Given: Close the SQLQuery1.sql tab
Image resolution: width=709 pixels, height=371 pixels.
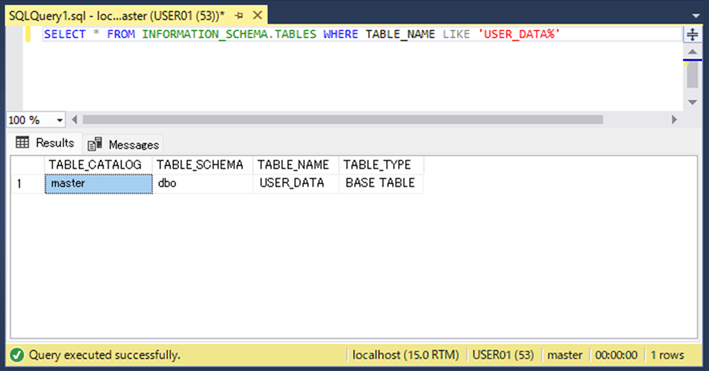Looking at the screenshot, I should tap(257, 15).
